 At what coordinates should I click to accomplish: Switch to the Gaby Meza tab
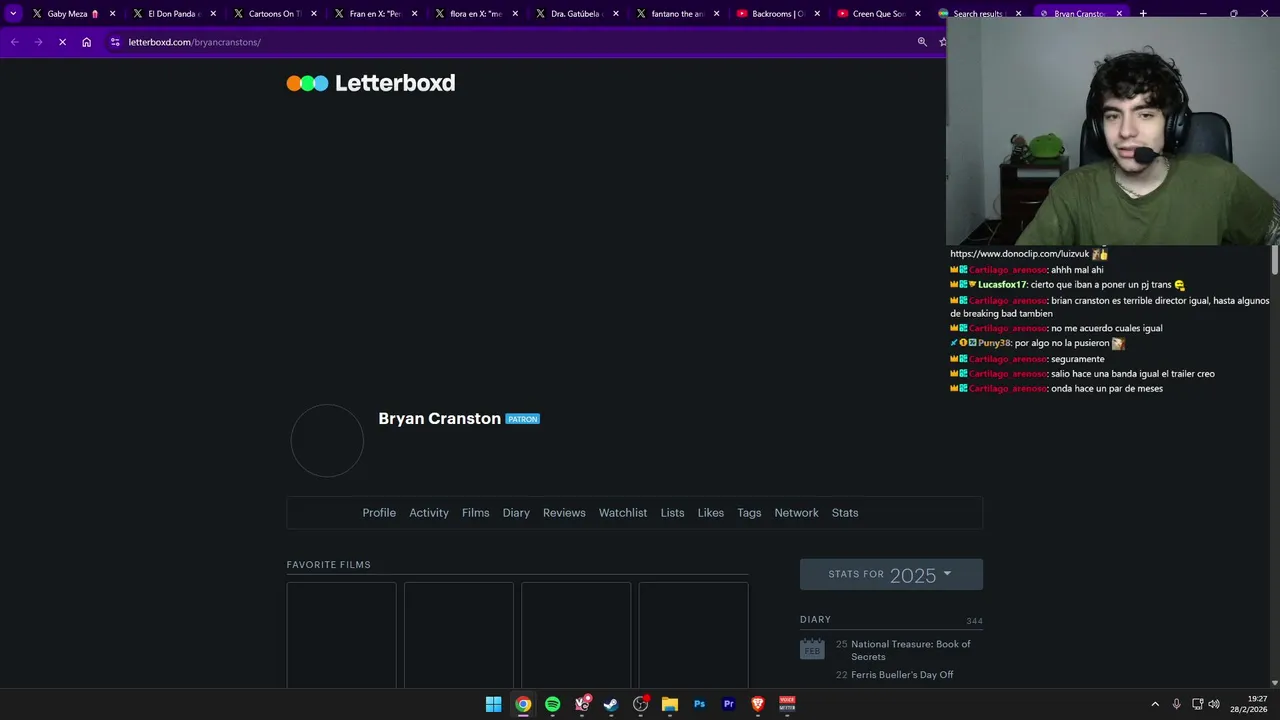point(68,14)
